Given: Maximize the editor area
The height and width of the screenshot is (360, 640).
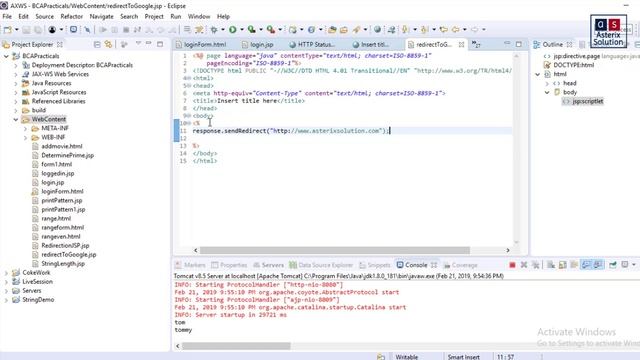Looking at the screenshot, I should pos(519,44).
